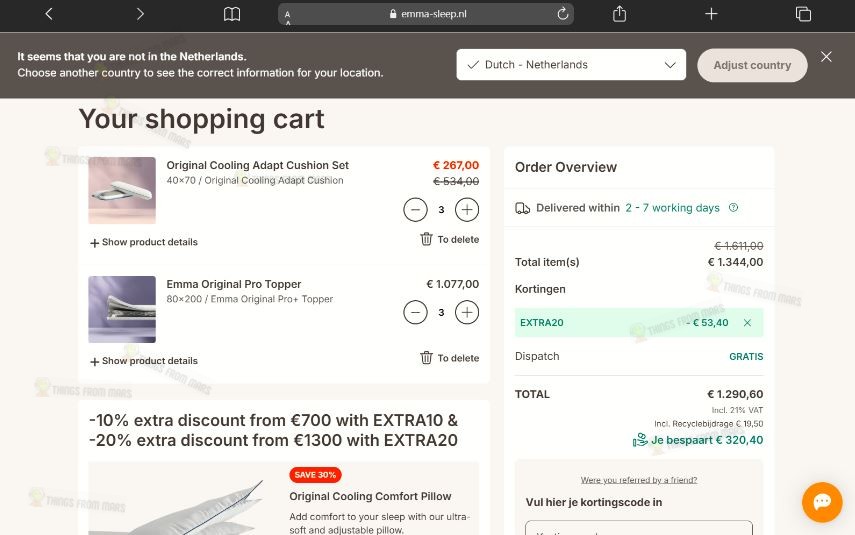Select the emma-sleep.nl address bar

tap(426, 14)
